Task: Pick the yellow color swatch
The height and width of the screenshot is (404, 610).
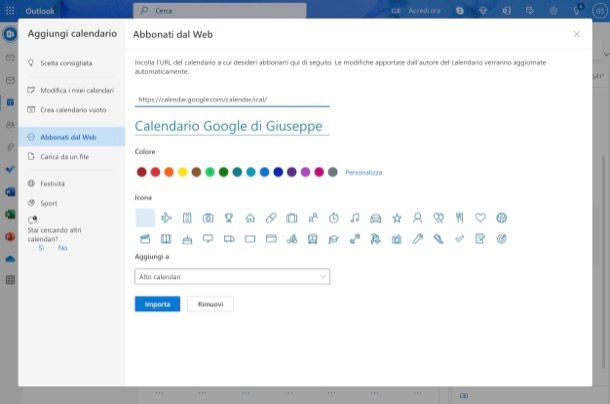Action: pos(182,172)
